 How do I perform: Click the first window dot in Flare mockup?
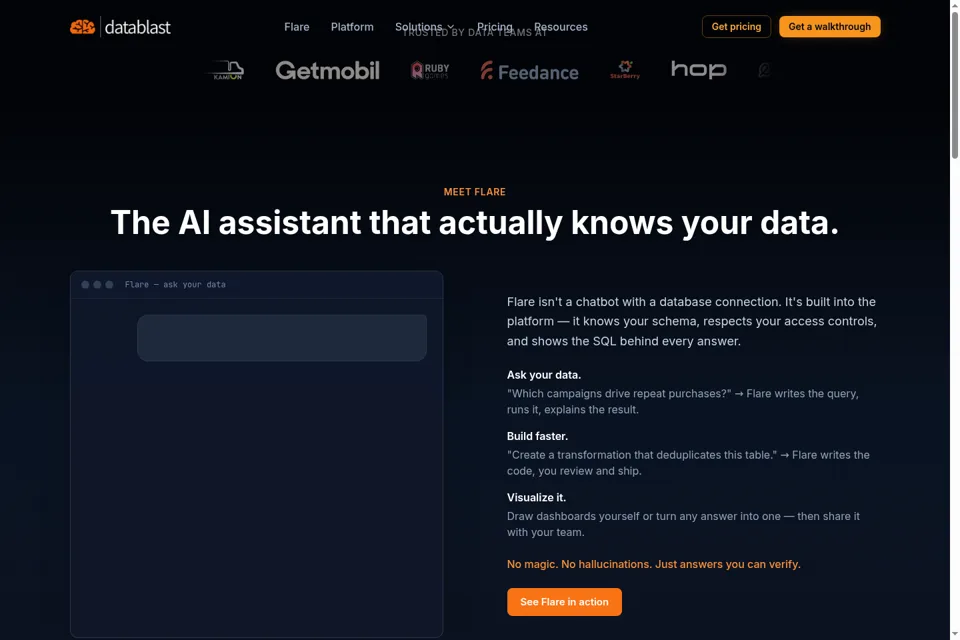85,285
